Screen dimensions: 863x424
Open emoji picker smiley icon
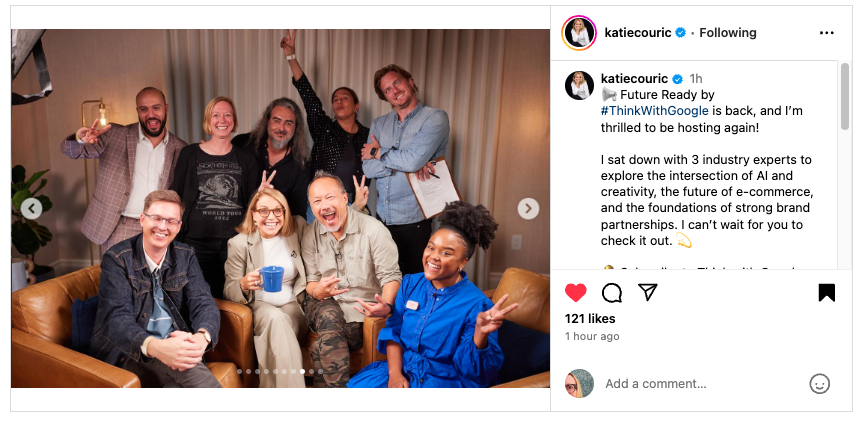pos(819,383)
